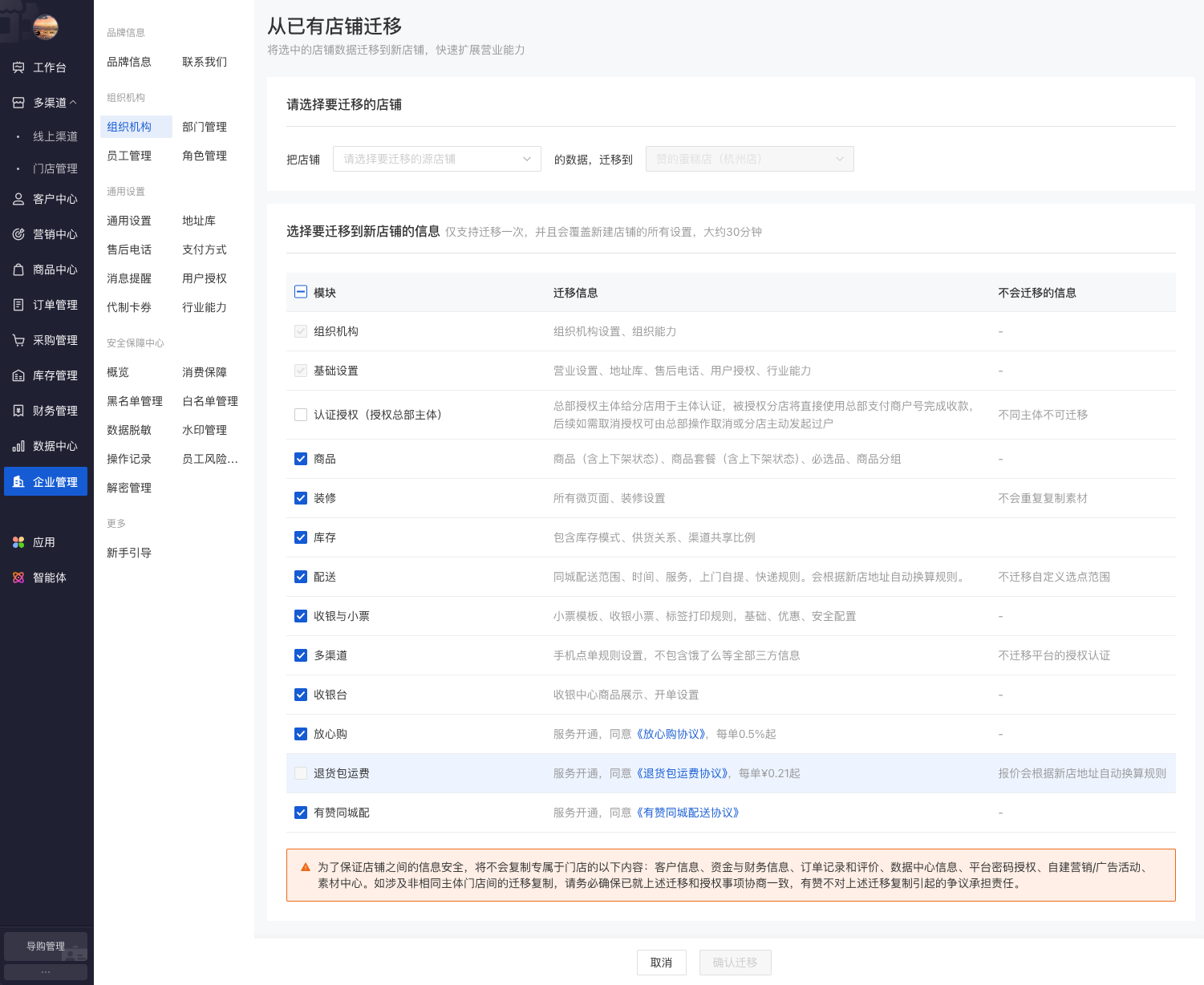Expand the destination store dropdown
Screen dimensions: 1204x985
pyautogui.click(x=749, y=159)
